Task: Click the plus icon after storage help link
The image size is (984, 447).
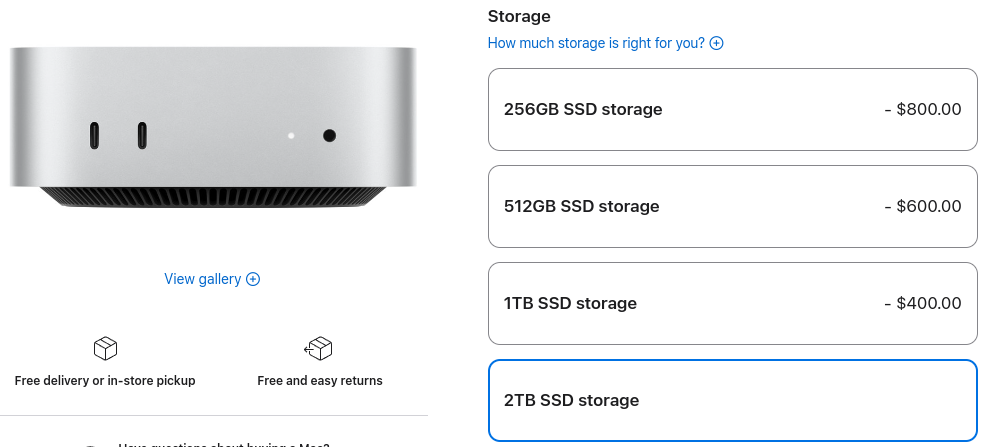Action: point(716,43)
